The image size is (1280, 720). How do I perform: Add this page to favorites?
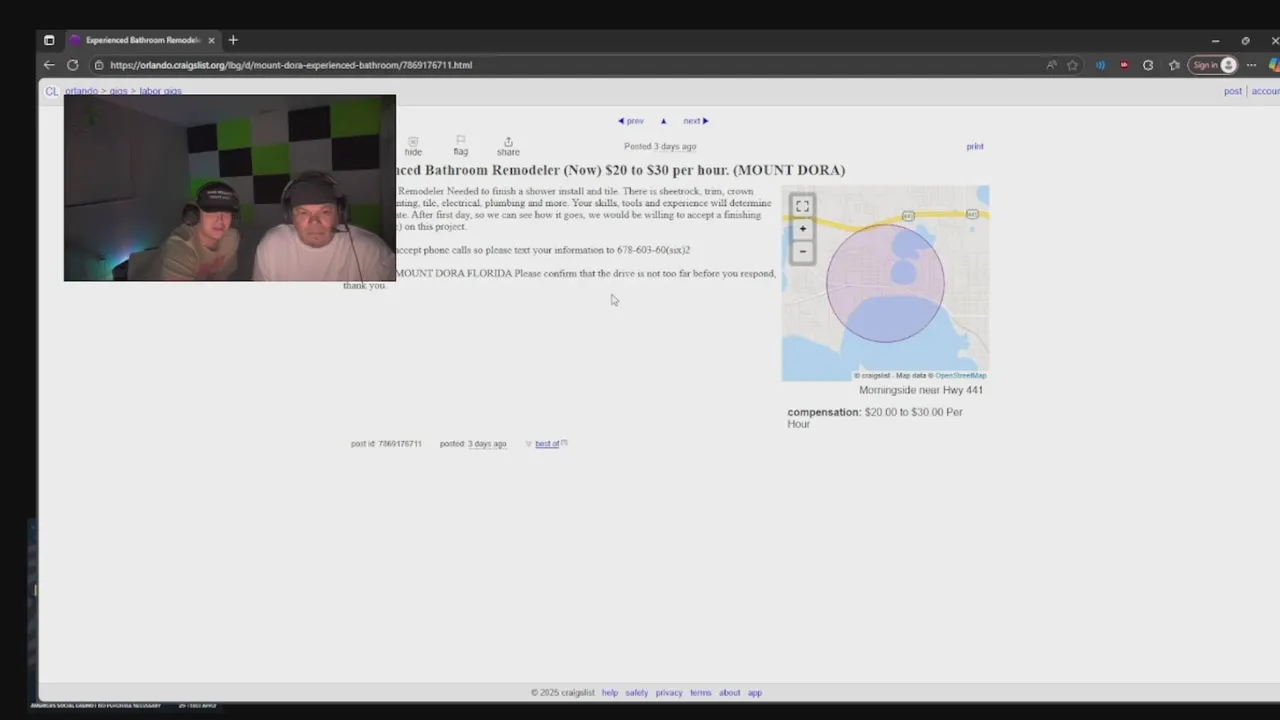point(1073,65)
